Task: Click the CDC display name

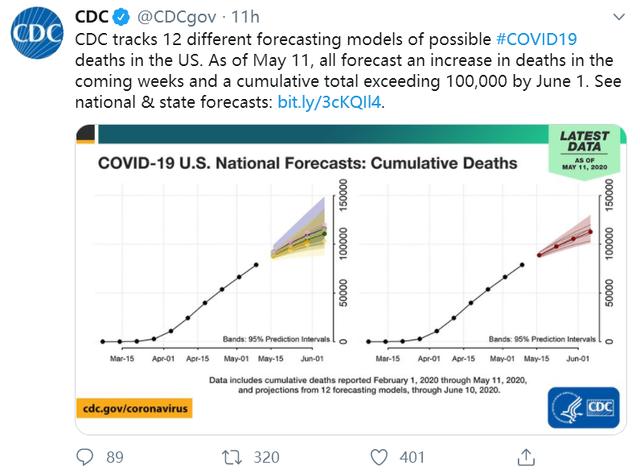Action: tap(92, 18)
